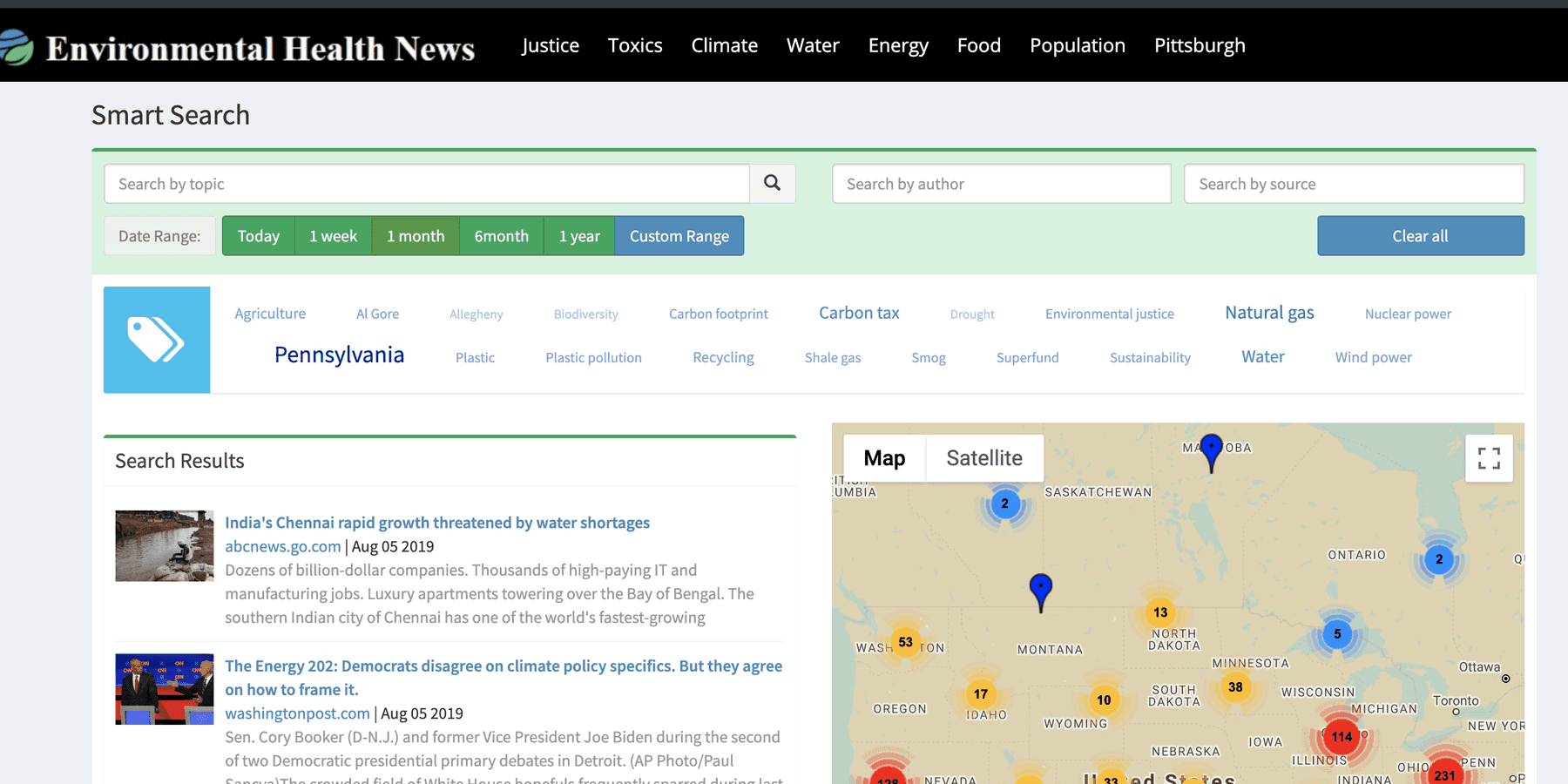Click the topic search magnifier icon
Image resolution: width=1568 pixels, height=784 pixels.
pyautogui.click(x=772, y=184)
